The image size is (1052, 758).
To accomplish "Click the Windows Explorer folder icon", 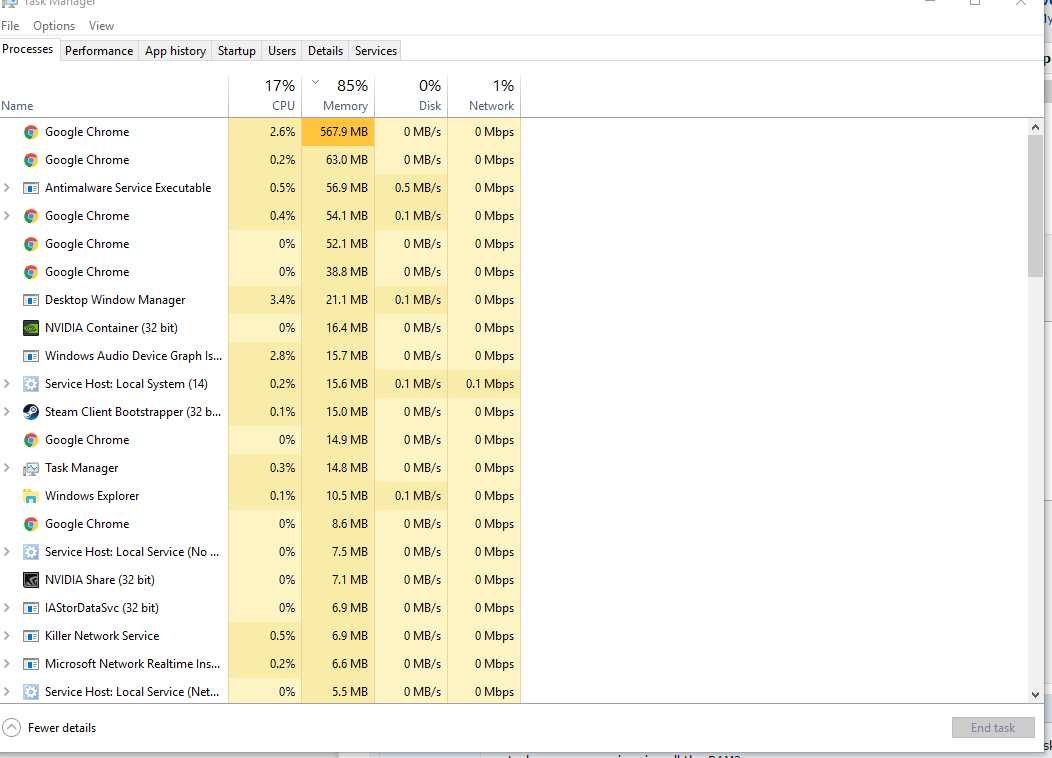I will point(31,496).
